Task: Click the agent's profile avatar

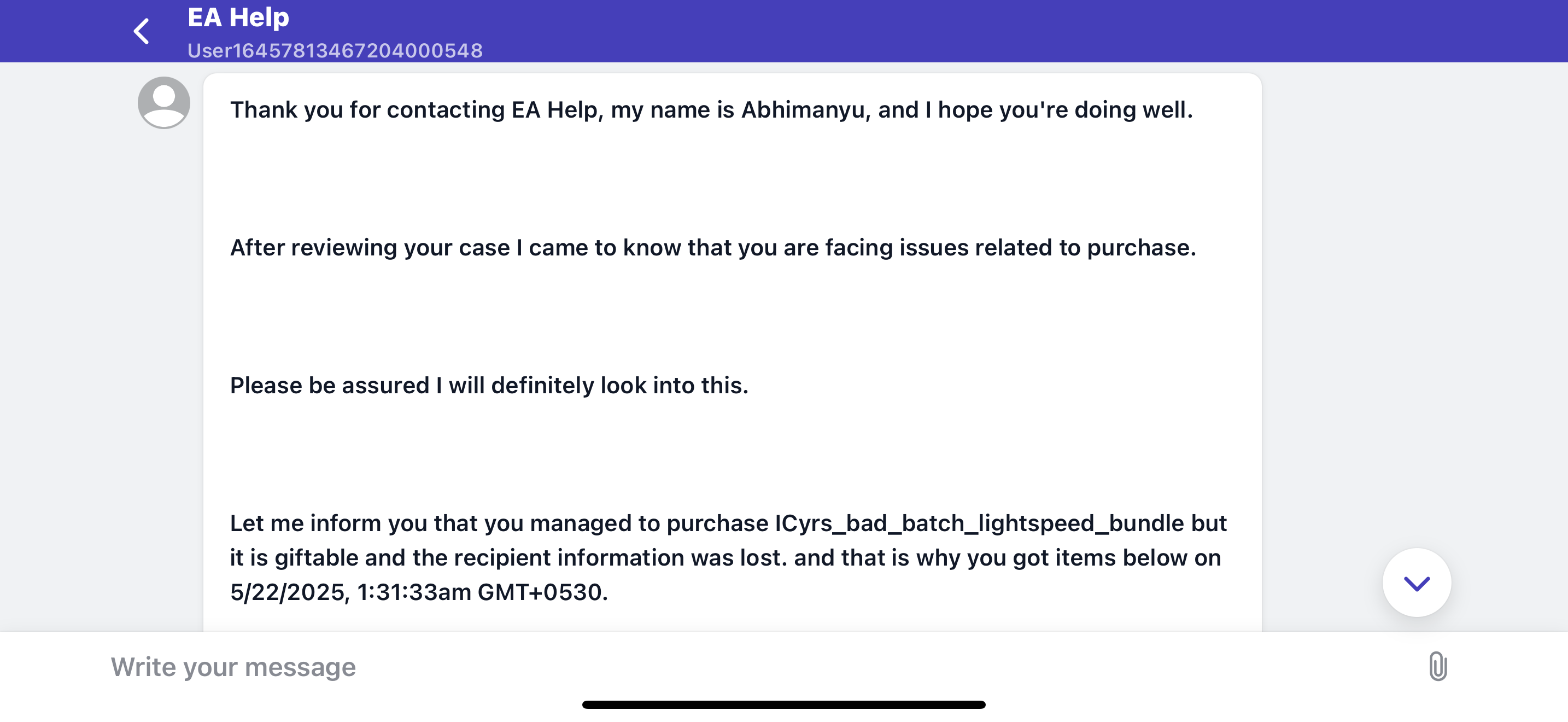Action: (x=163, y=102)
